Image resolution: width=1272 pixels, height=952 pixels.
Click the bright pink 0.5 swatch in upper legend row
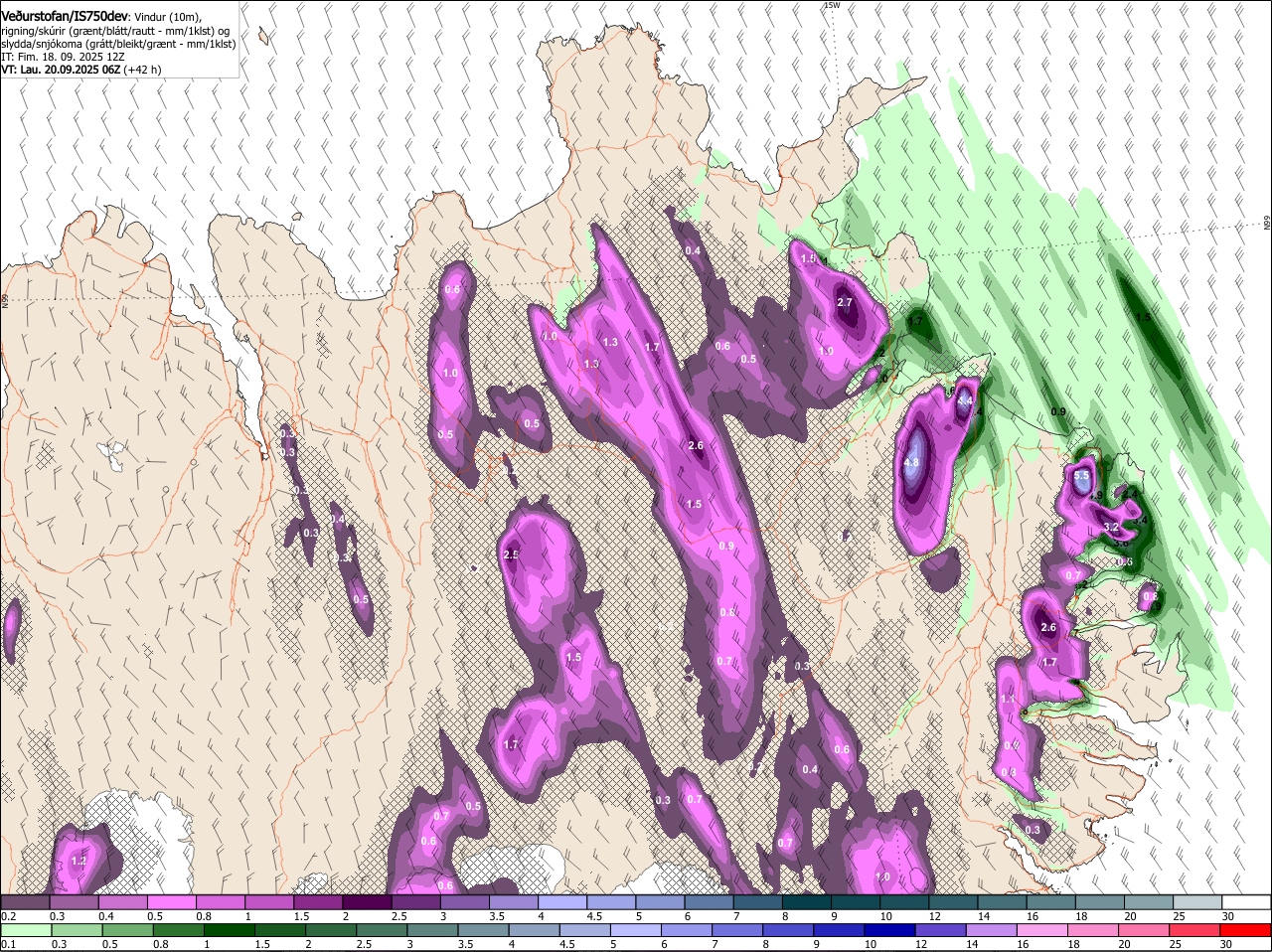(171, 902)
